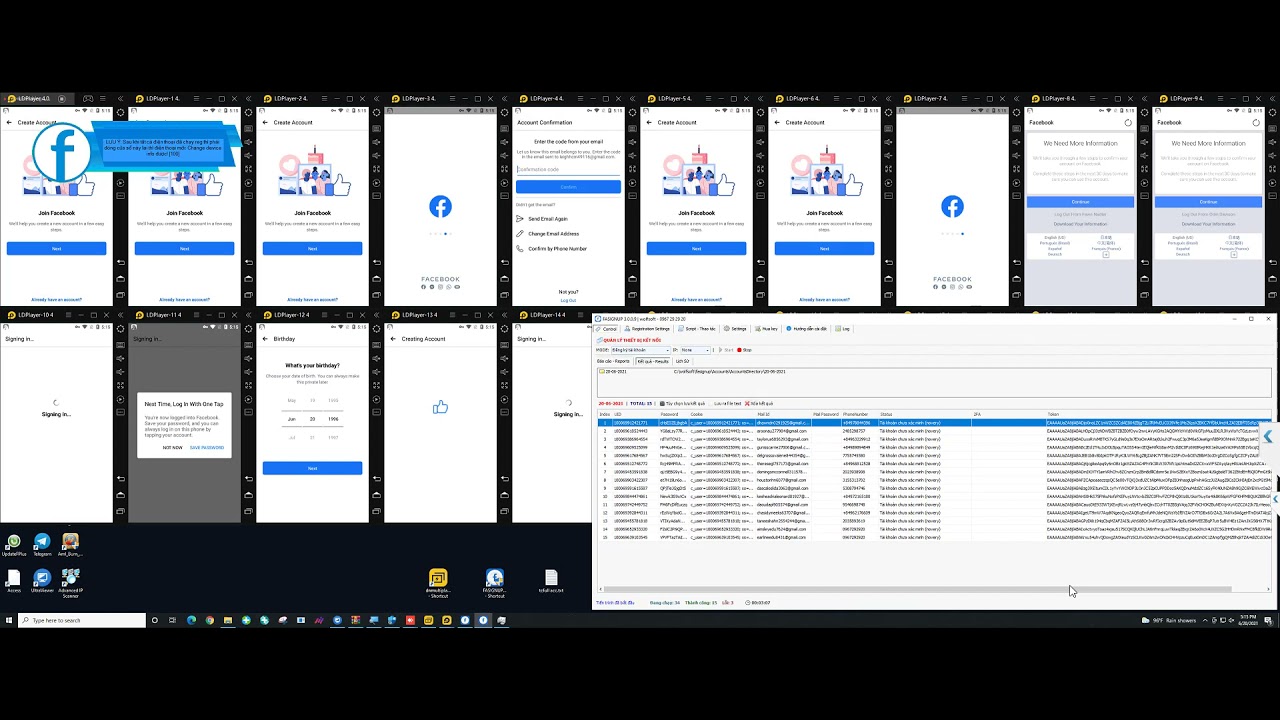Open the 20-06-2021 folder entry

click(x=615, y=371)
